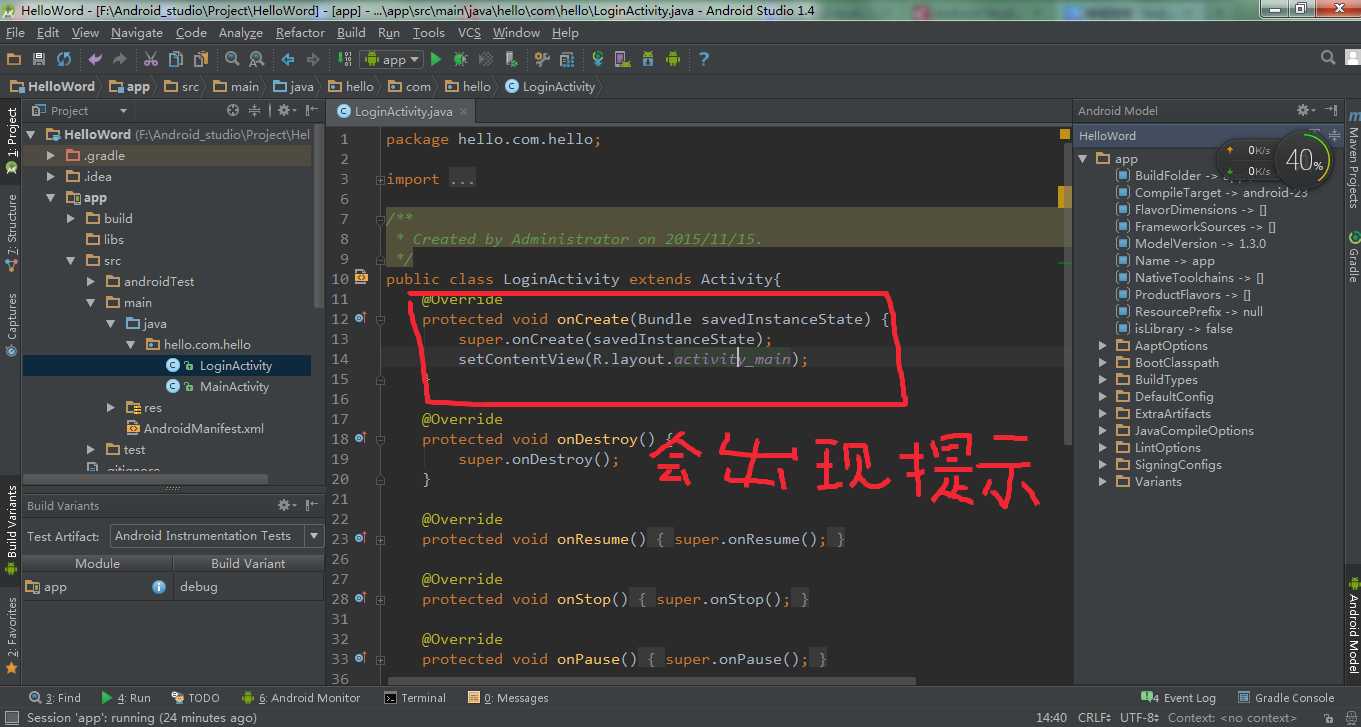Click the warning stripe mark at editor top right

coord(1065,134)
